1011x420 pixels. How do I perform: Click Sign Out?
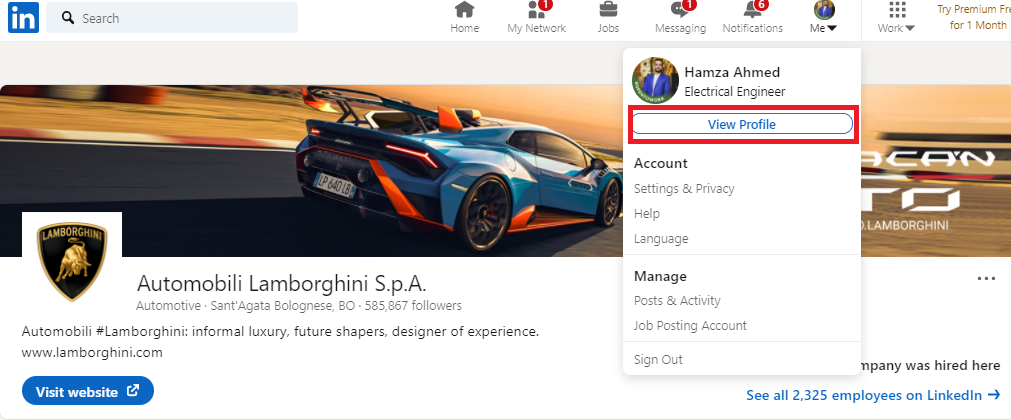pyautogui.click(x=658, y=360)
